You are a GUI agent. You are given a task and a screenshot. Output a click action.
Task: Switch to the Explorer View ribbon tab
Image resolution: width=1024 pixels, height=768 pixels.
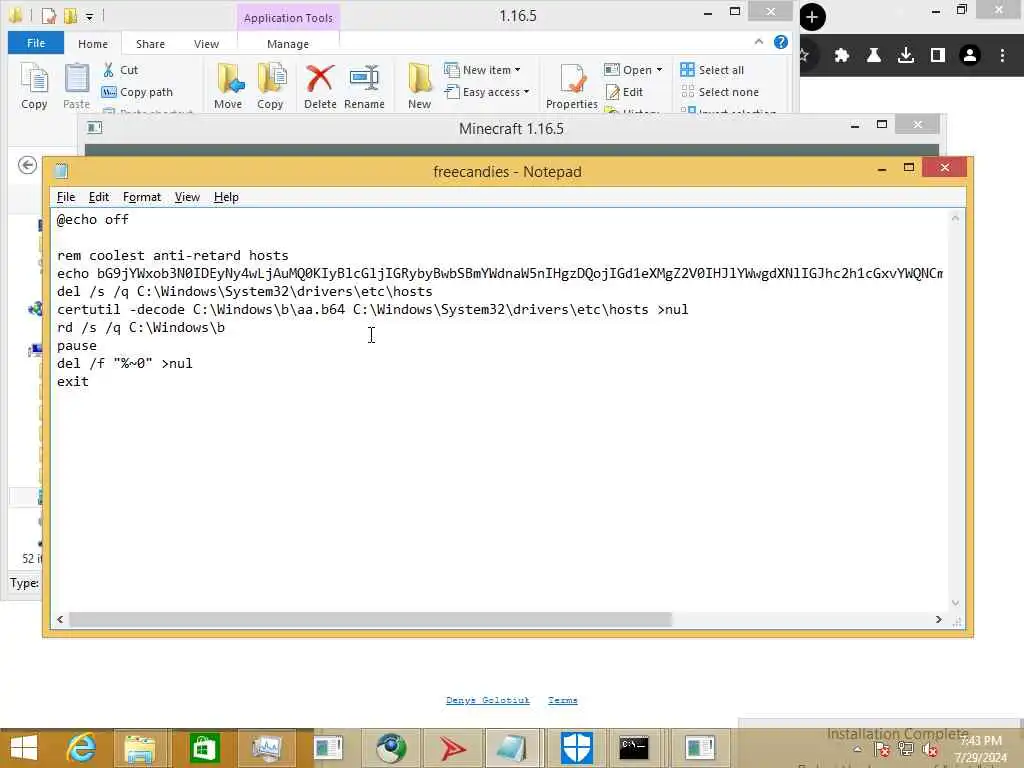pyautogui.click(x=206, y=44)
